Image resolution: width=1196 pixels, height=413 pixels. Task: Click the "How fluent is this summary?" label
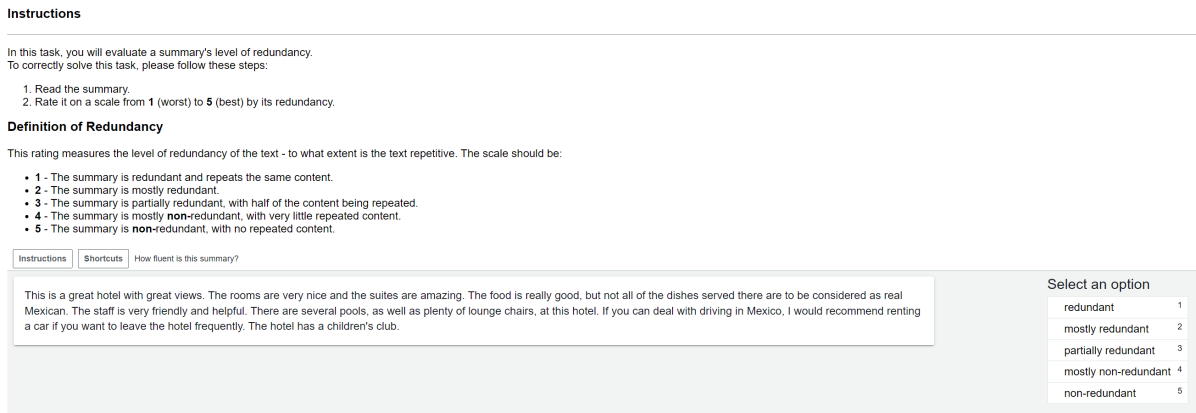[187, 258]
